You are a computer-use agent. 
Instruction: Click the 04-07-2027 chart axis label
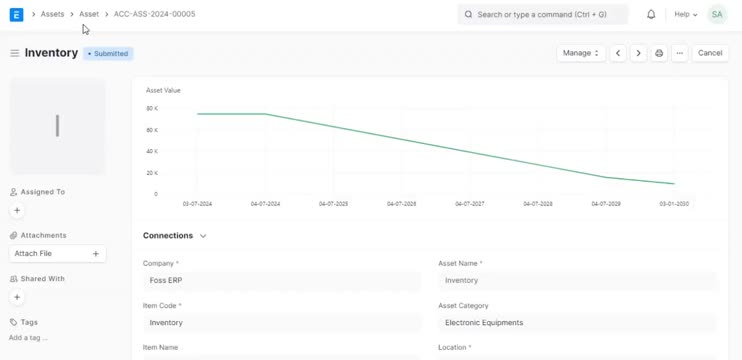469,204
